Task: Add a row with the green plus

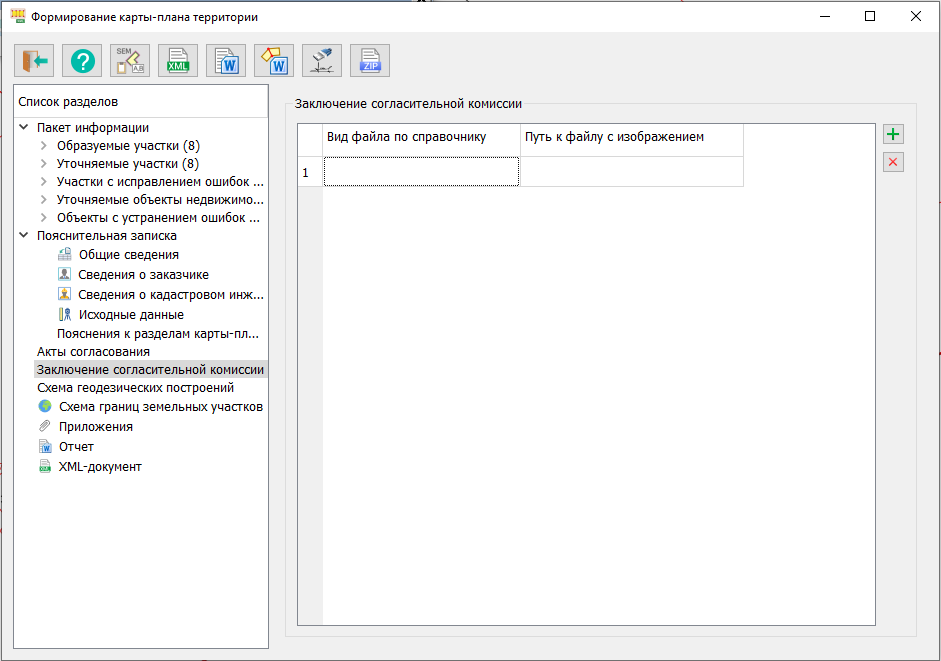Action: 893,135
